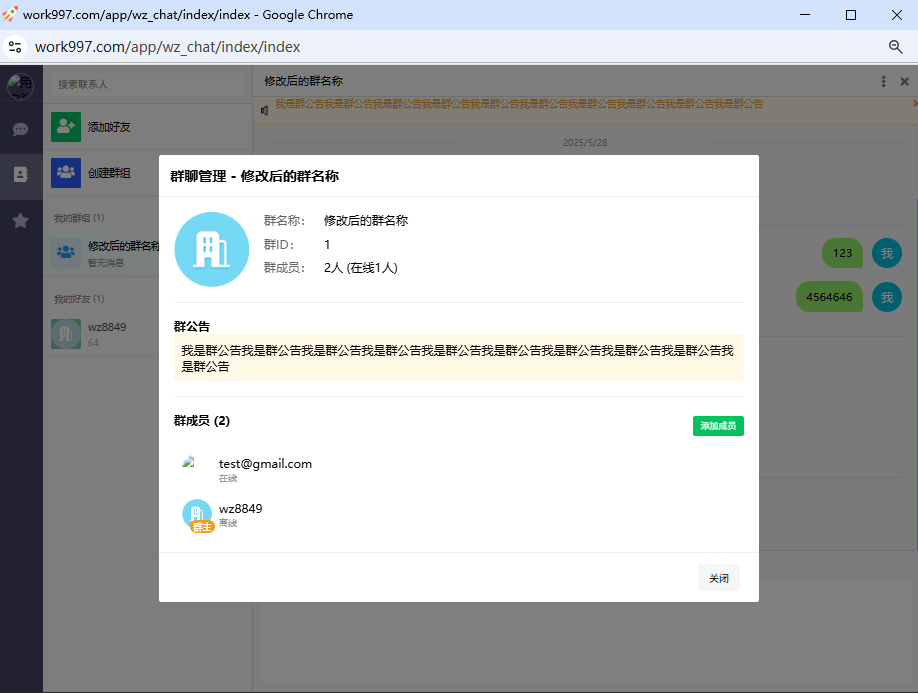Maximize the Chrome window
The height and width of the screenshot is (693, 918).
pyautogui.click(x=851, y=15)
